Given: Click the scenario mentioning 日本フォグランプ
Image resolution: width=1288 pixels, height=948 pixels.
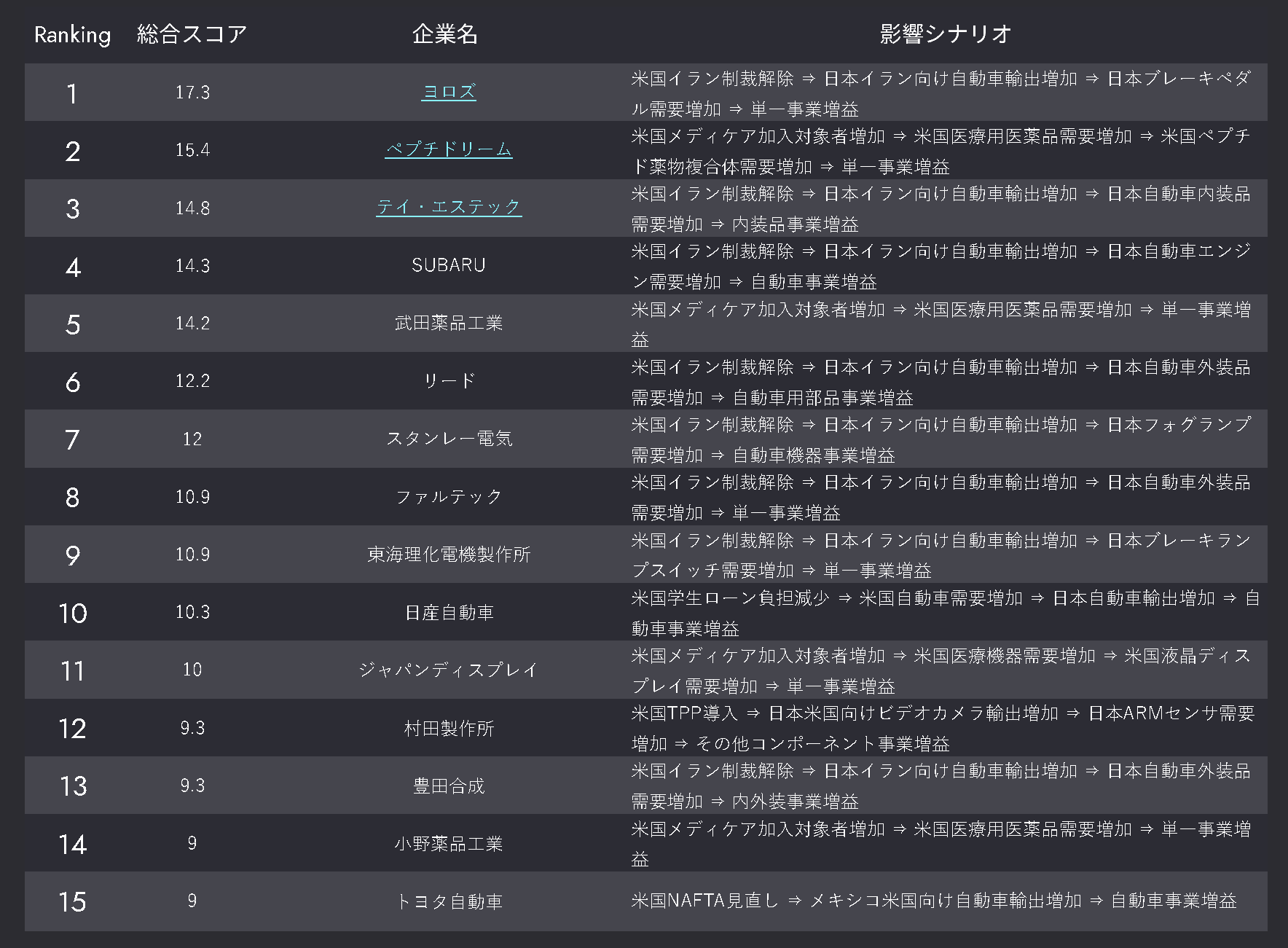Looking at the screenshot, I should [941, 439].
